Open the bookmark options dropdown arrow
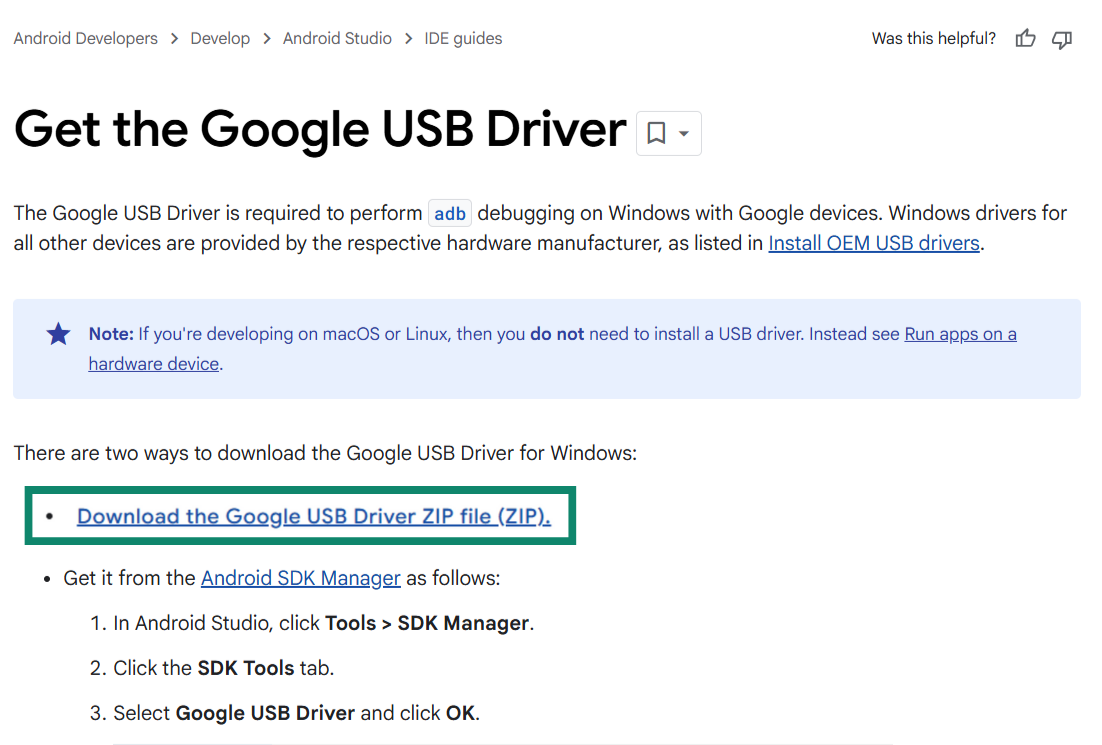 click(682, 132)
